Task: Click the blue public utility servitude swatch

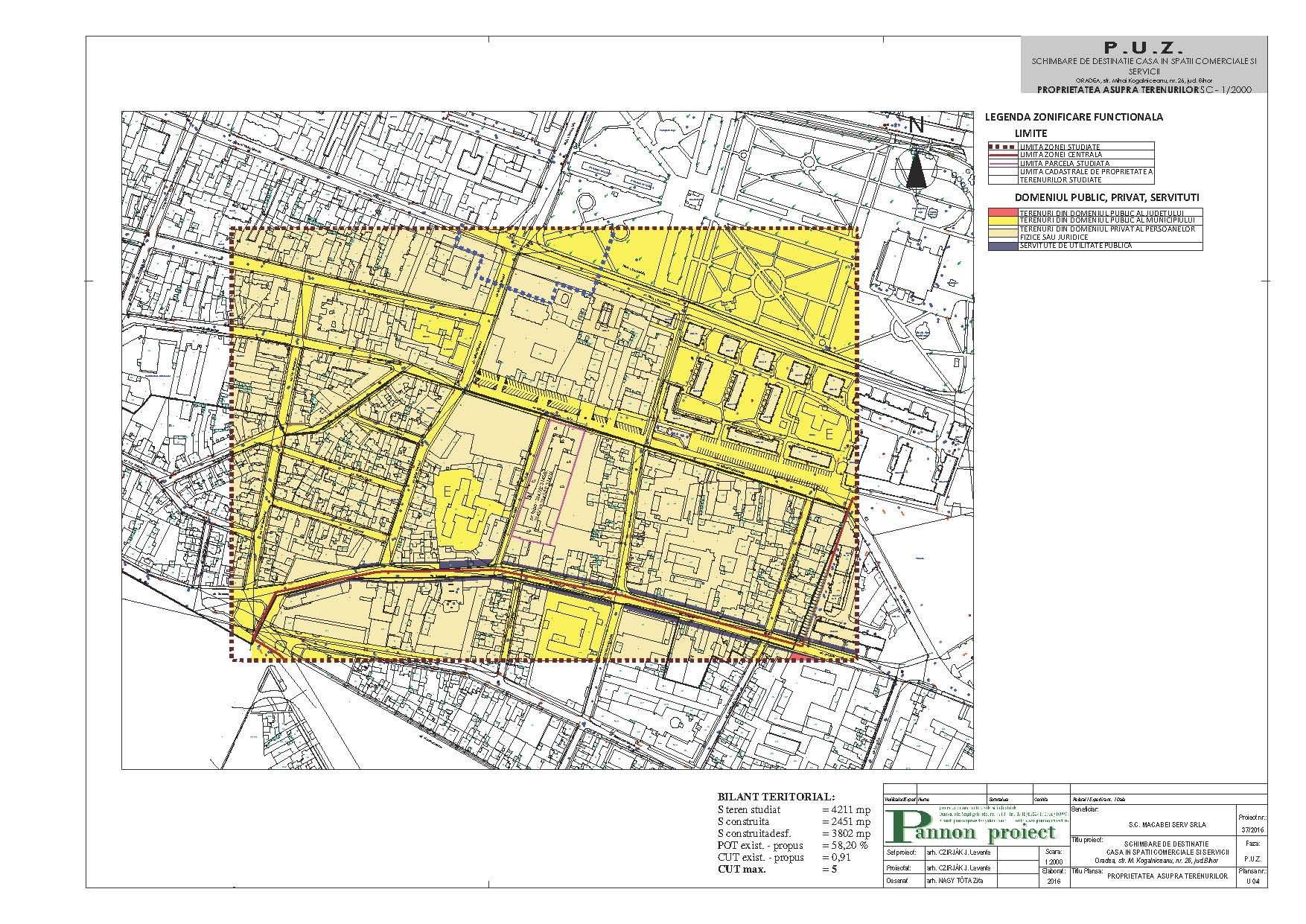Action: (x=1002, y=245)
